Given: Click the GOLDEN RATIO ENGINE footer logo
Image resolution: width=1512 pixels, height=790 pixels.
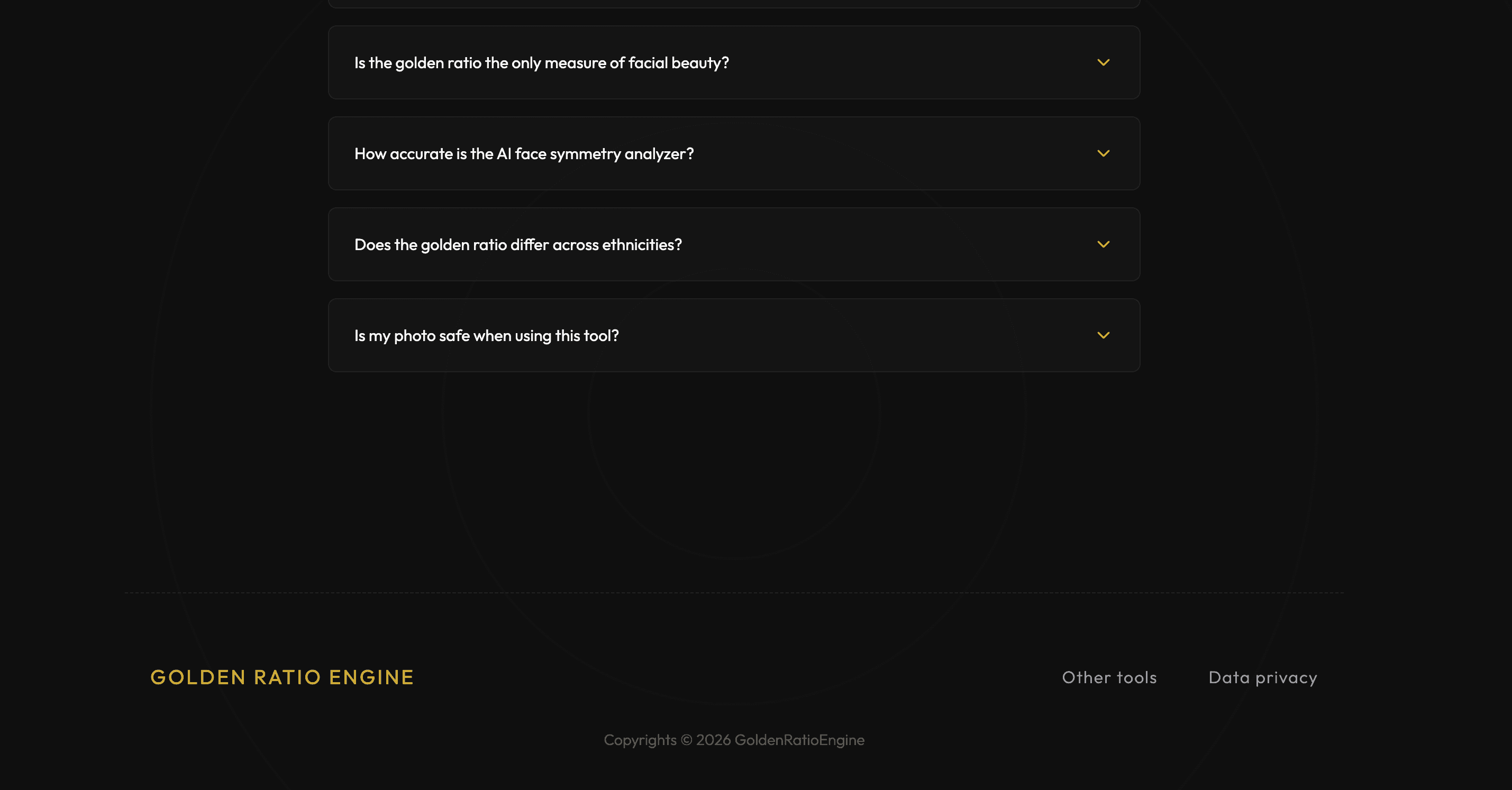Looking at the screenshot, I should click(x=282, y=677).
